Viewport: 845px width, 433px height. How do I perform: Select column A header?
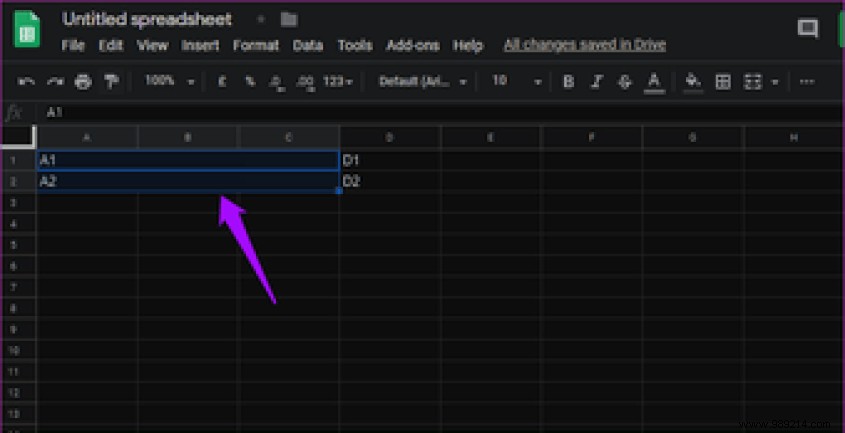[x=87, y=138]
